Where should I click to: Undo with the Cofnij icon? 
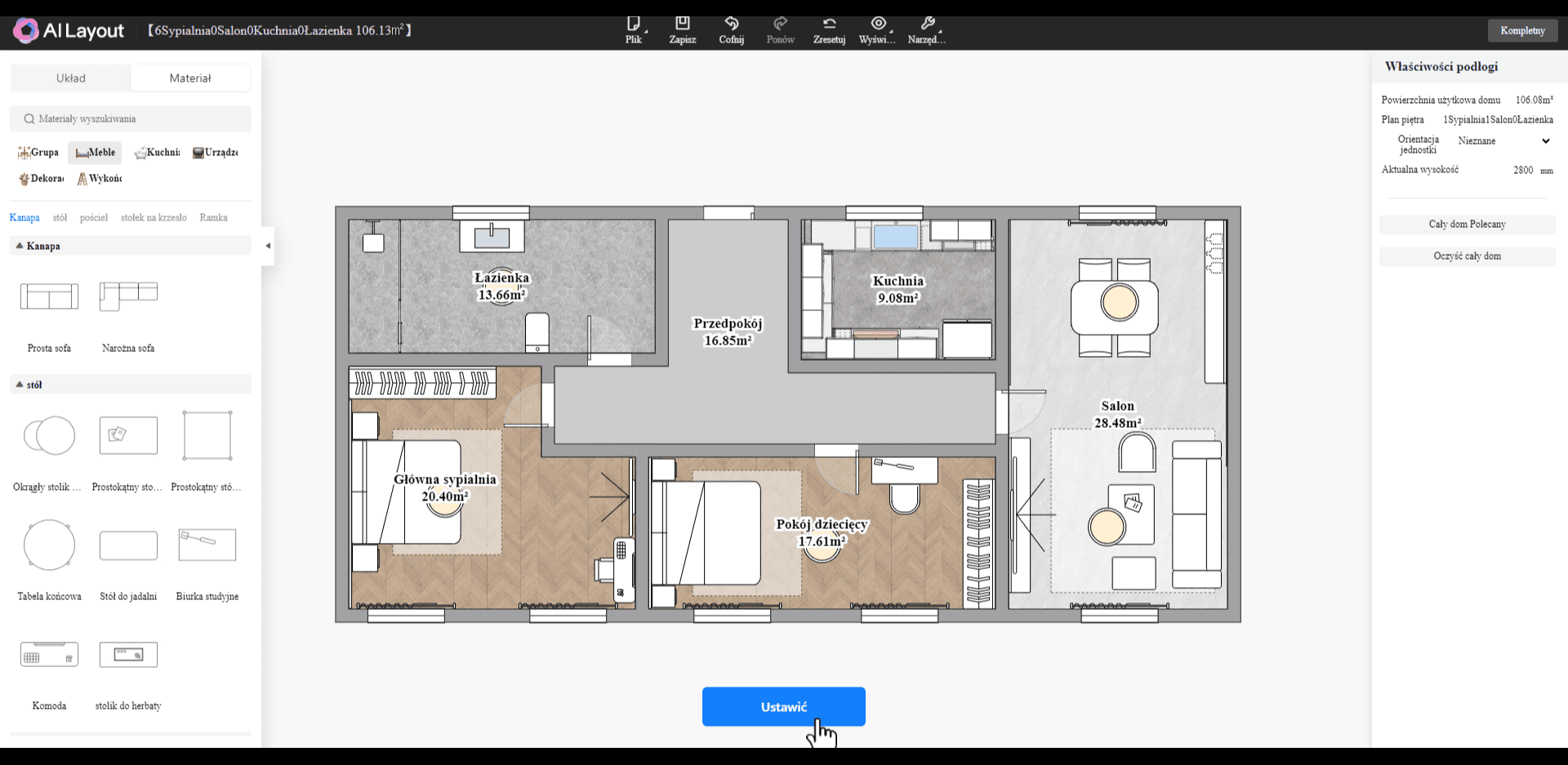click(731, 24)
